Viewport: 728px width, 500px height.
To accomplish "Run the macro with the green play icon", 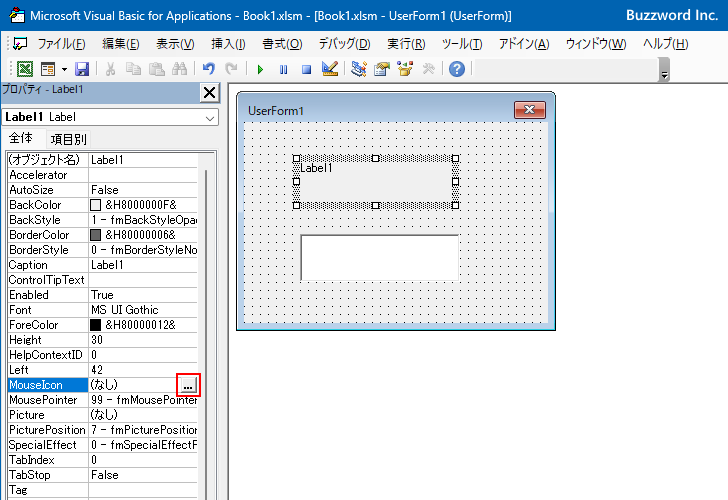I will pos(260,70).
